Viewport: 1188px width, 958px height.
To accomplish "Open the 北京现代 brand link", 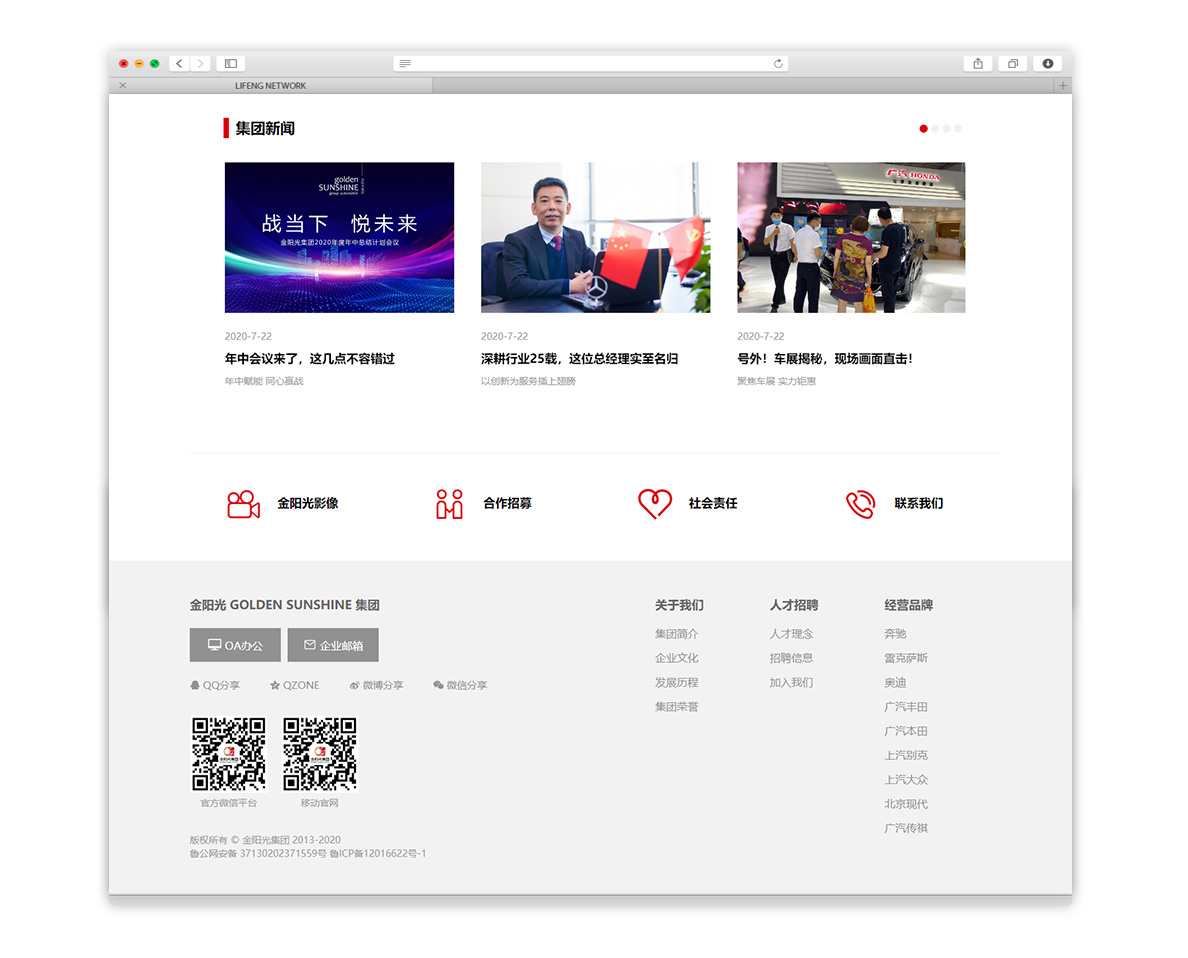I will [905, 803].
